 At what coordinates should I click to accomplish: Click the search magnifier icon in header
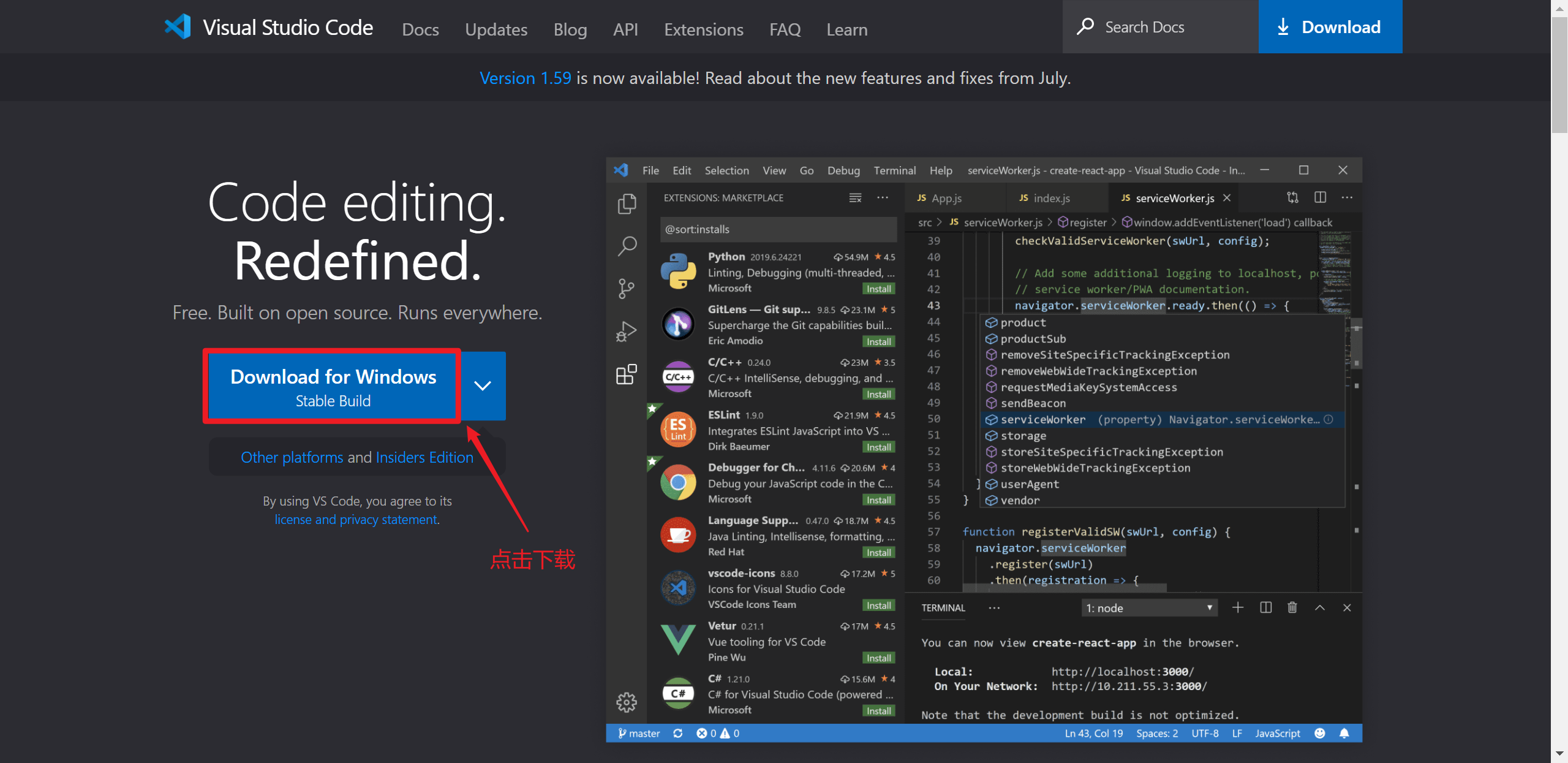click(1085, 26)
